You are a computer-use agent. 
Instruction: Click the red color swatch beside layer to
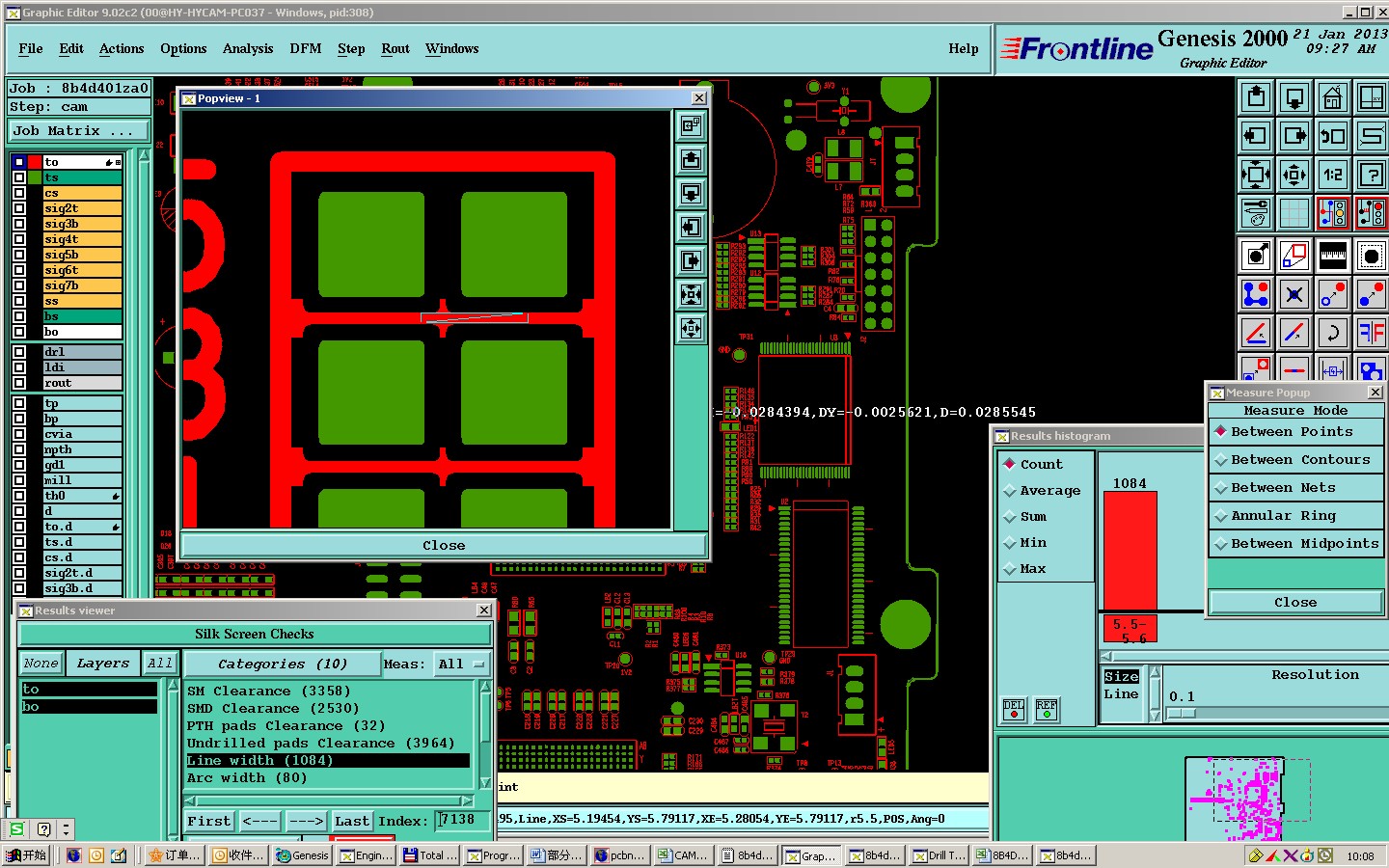pyautogui.click(x=35, y=162)
